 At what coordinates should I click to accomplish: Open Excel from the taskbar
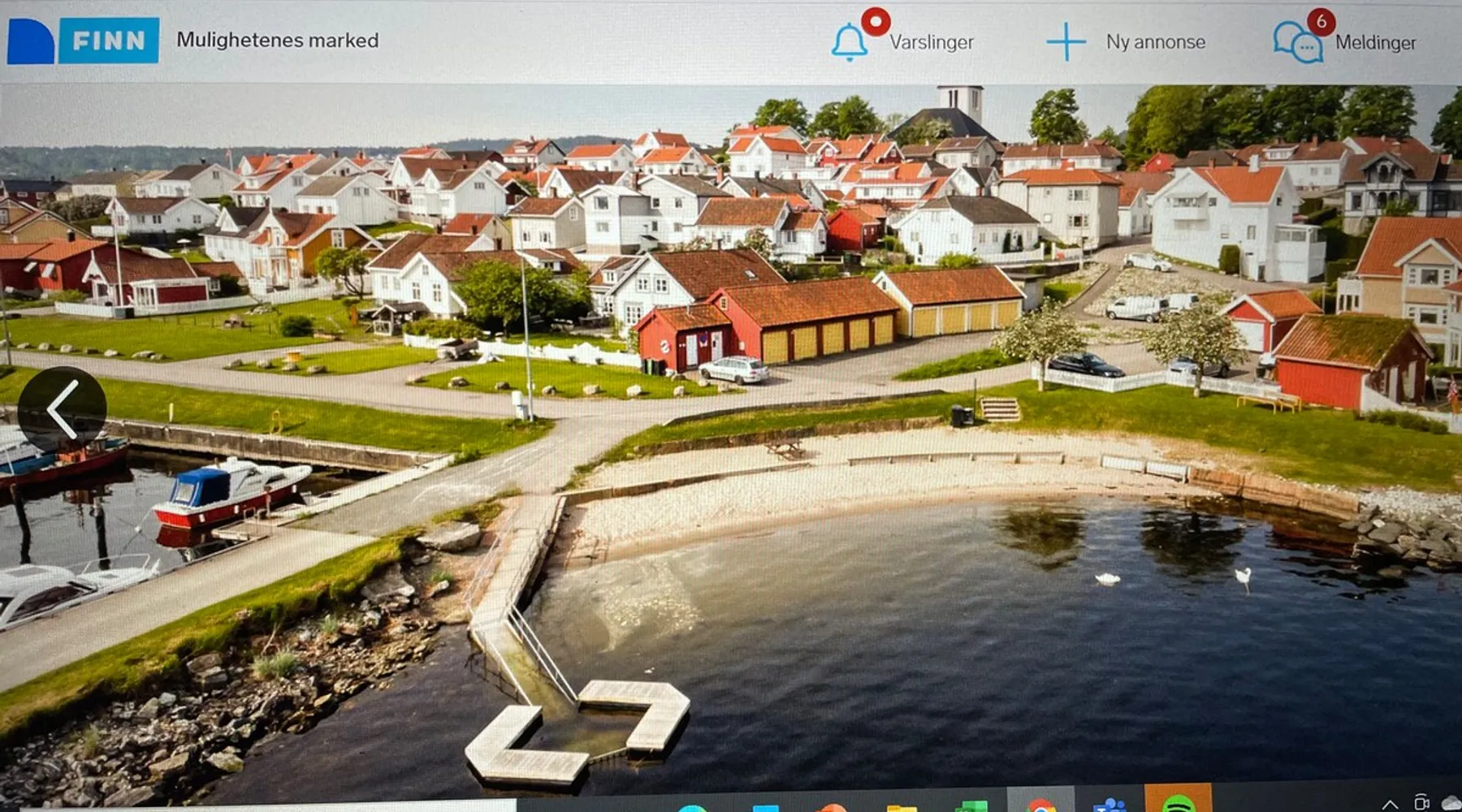[x=971, y=806]
